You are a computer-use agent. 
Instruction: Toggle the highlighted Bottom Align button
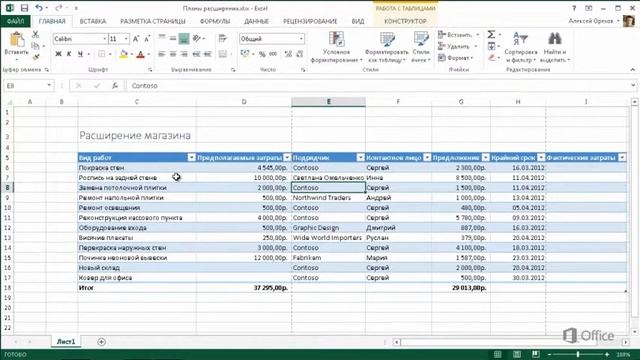[184, 39]
